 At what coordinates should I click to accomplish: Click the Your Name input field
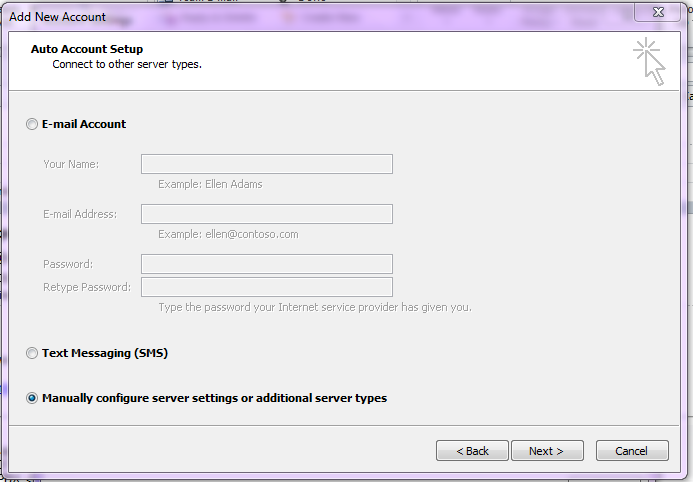[267, 164]
